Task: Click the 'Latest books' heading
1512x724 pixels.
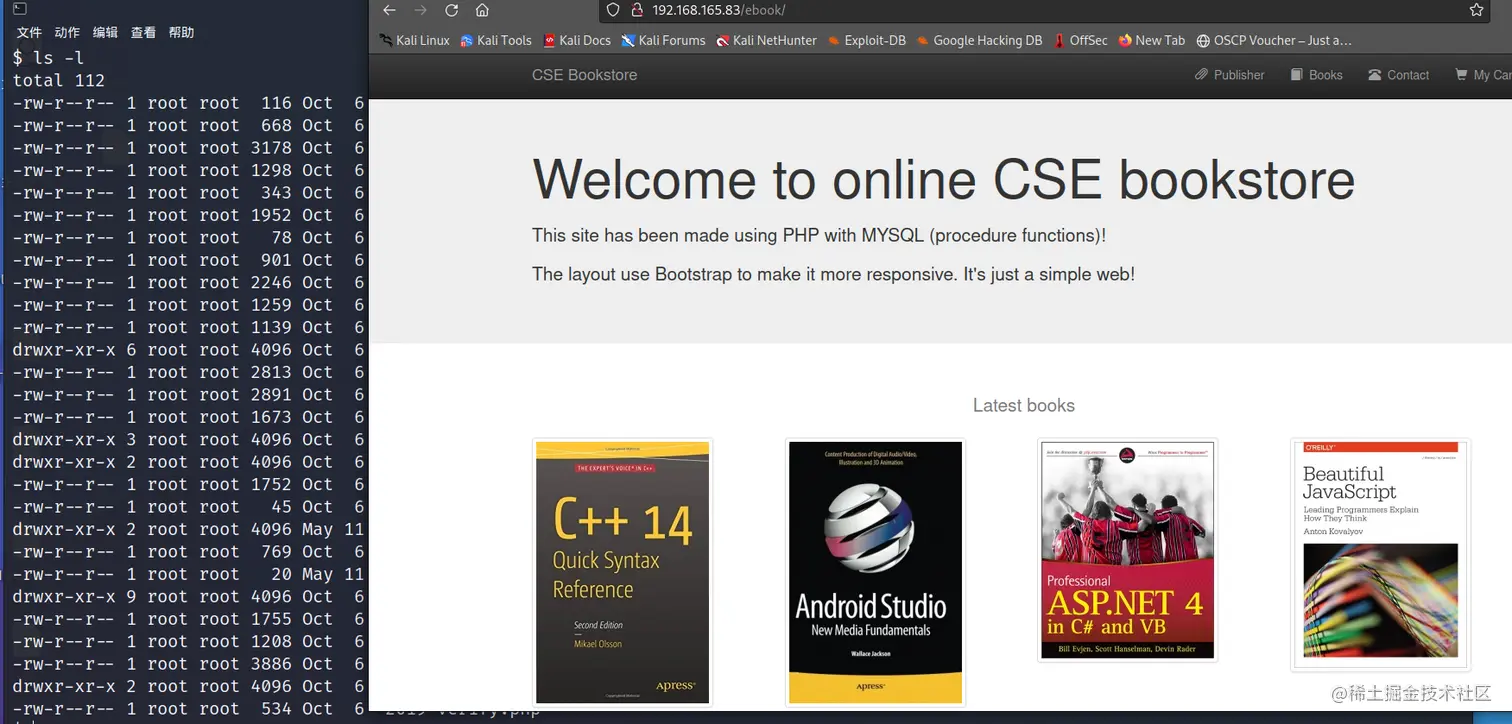Action: [1023, 405]
